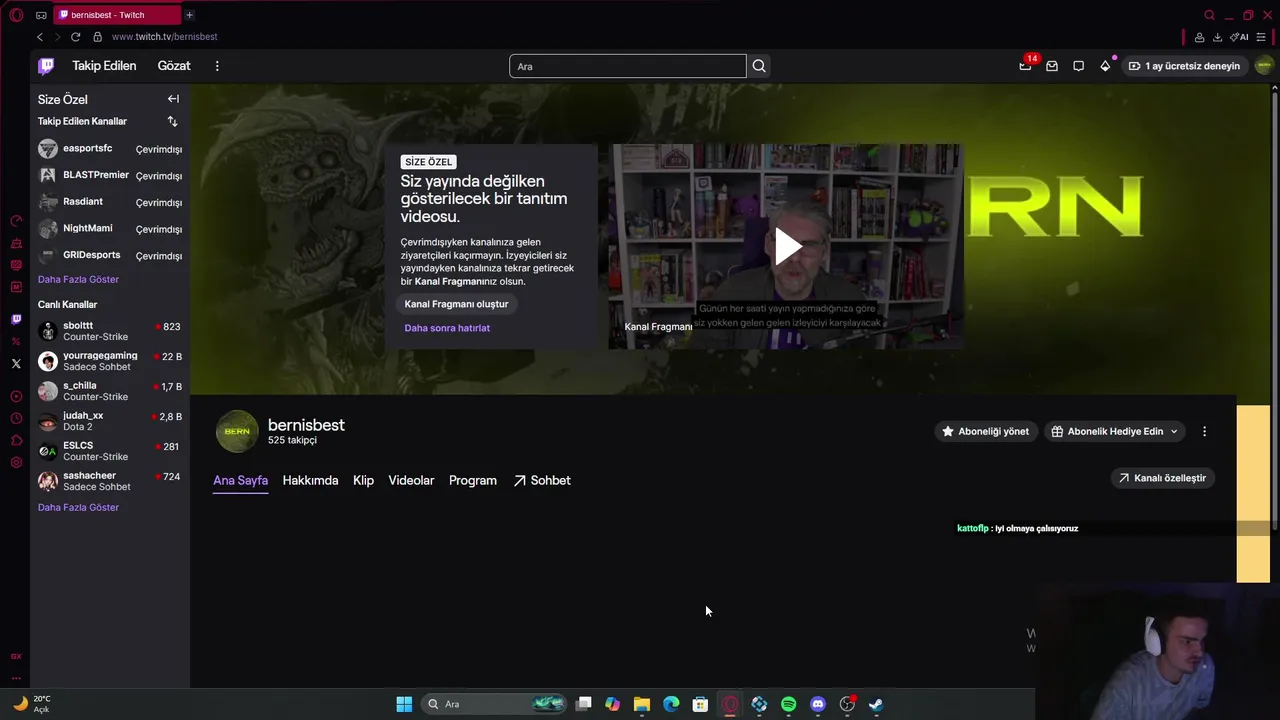1280x720 pixels.
Task: Open Opera downloads icon
Action: point(1217,37)
